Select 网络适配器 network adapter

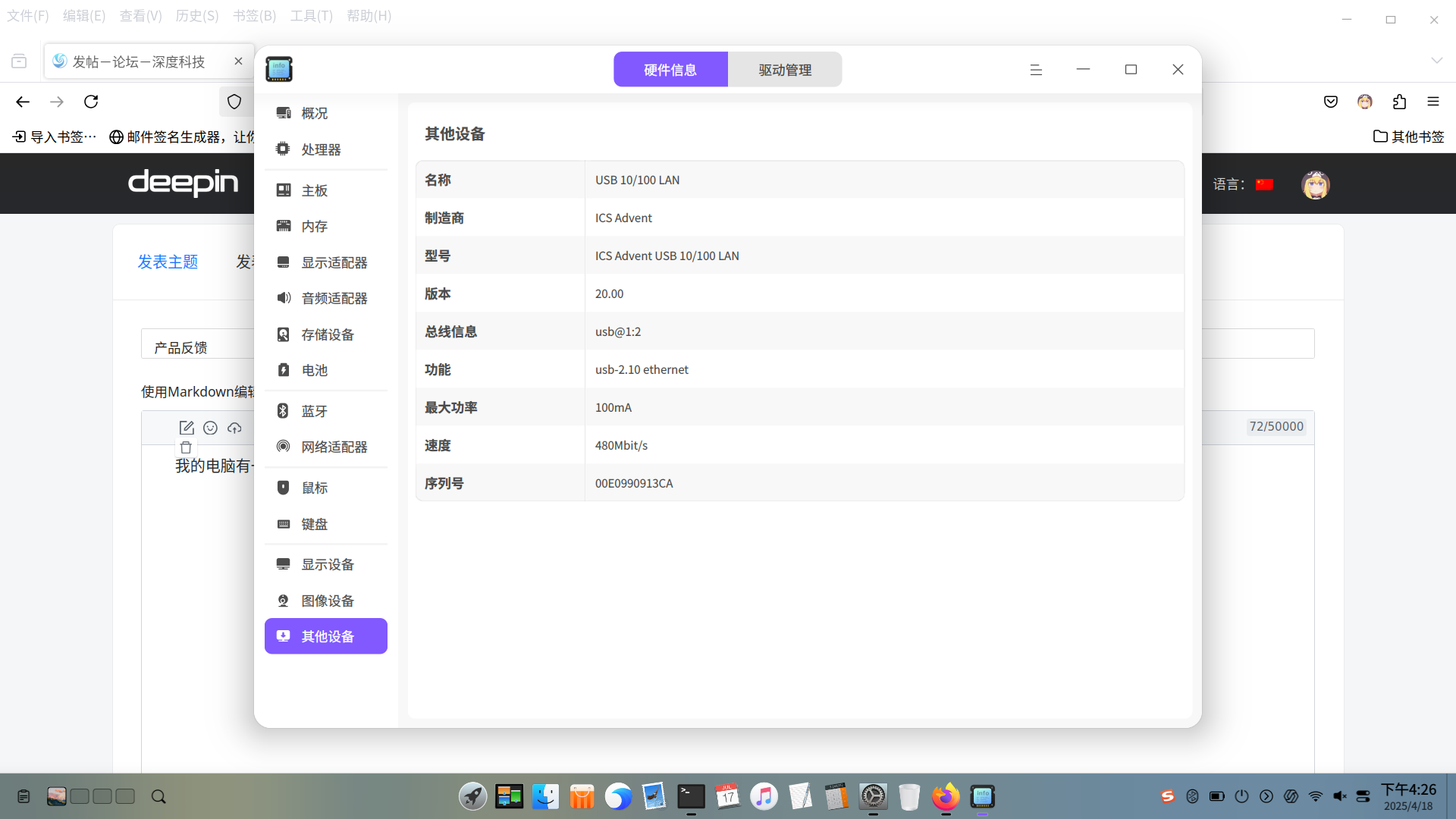[x=326, y=447]
